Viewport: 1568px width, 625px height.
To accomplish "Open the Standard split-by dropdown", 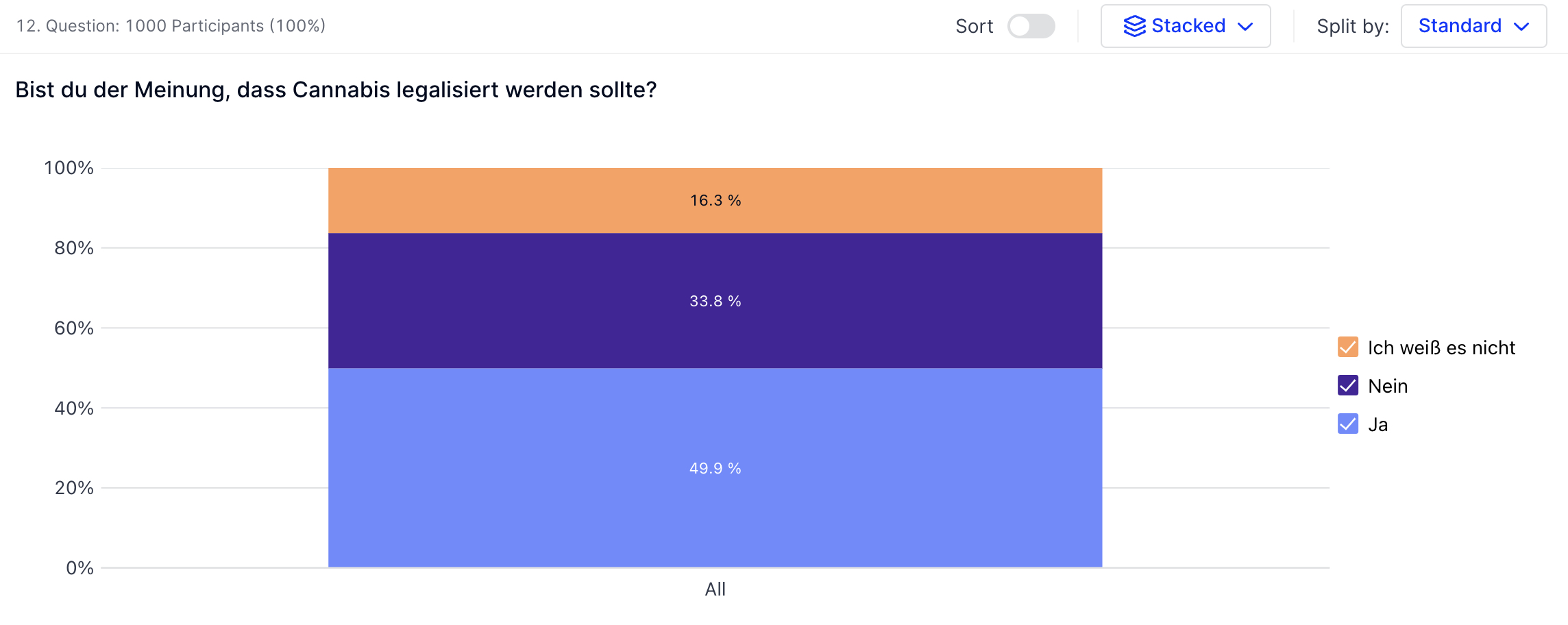I will pos(1473,26).
